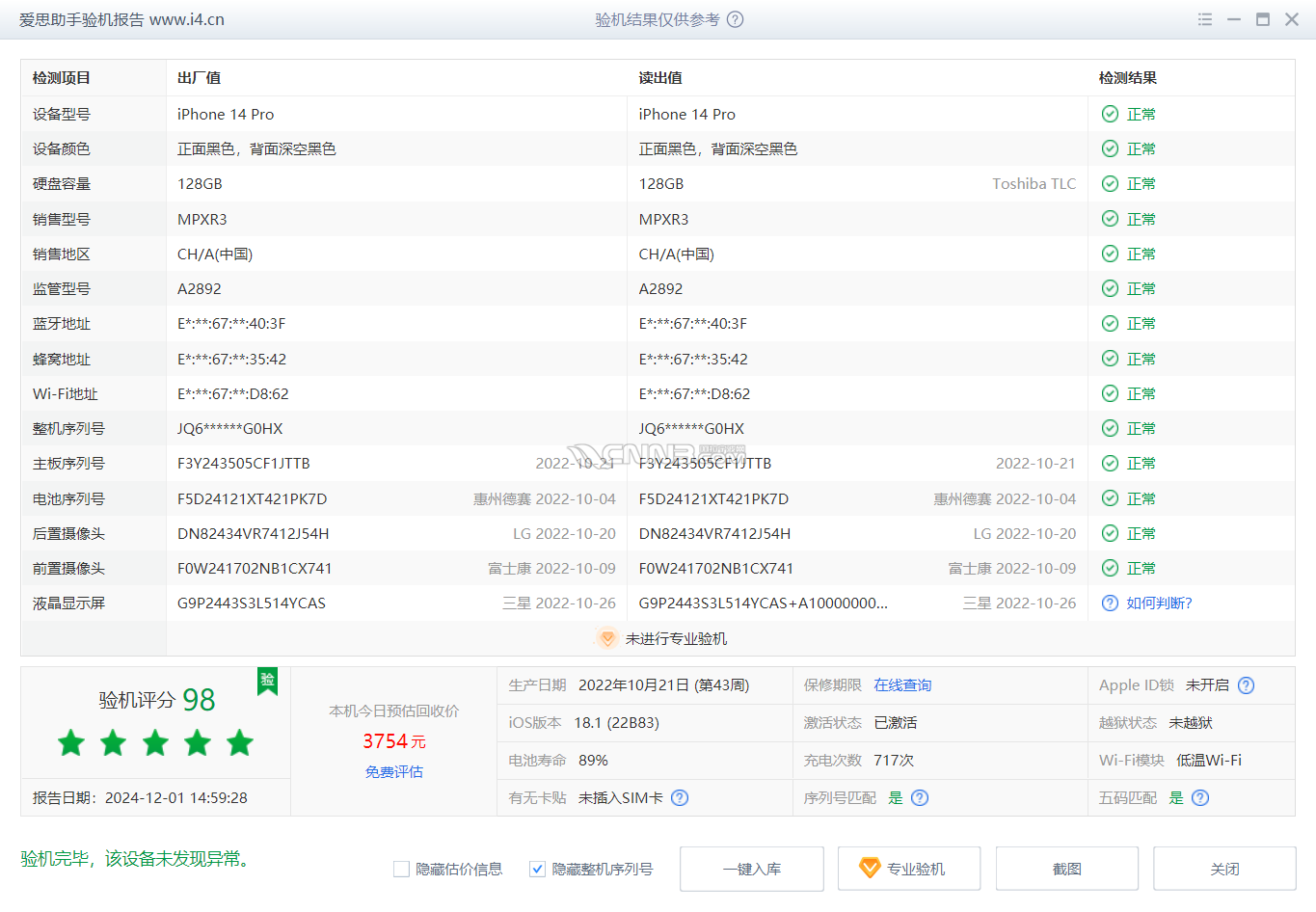This screenshot has width=1316, height=912.
Task: Open the list menu icon in title bar
Action: click(x=1205, y=19)
